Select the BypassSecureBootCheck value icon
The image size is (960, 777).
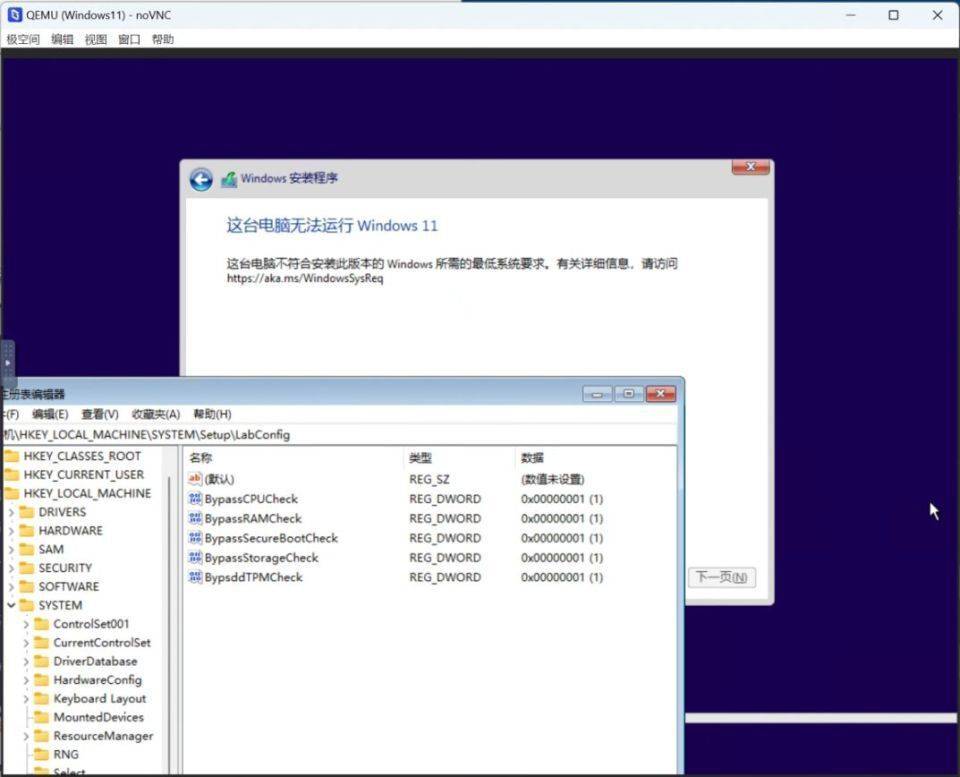(195, 538)
